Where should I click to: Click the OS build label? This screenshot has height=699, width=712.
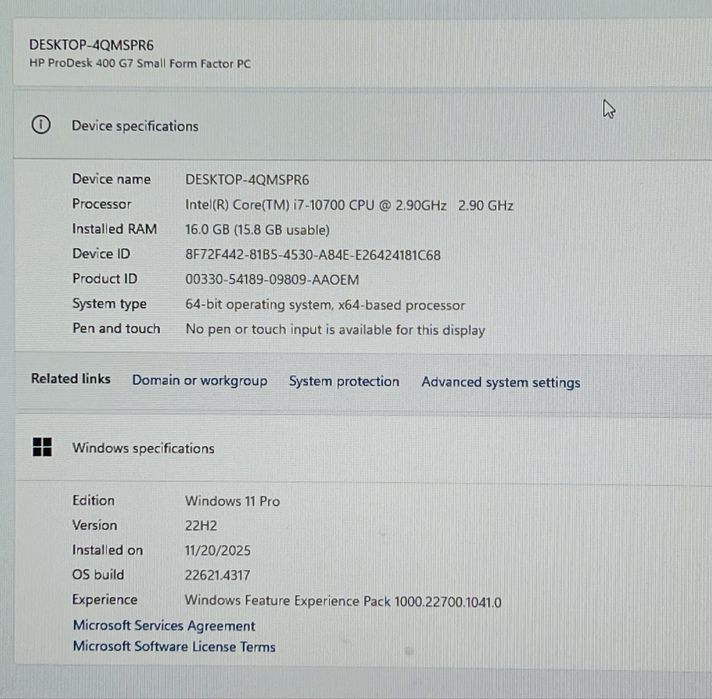tap(98, 575)
